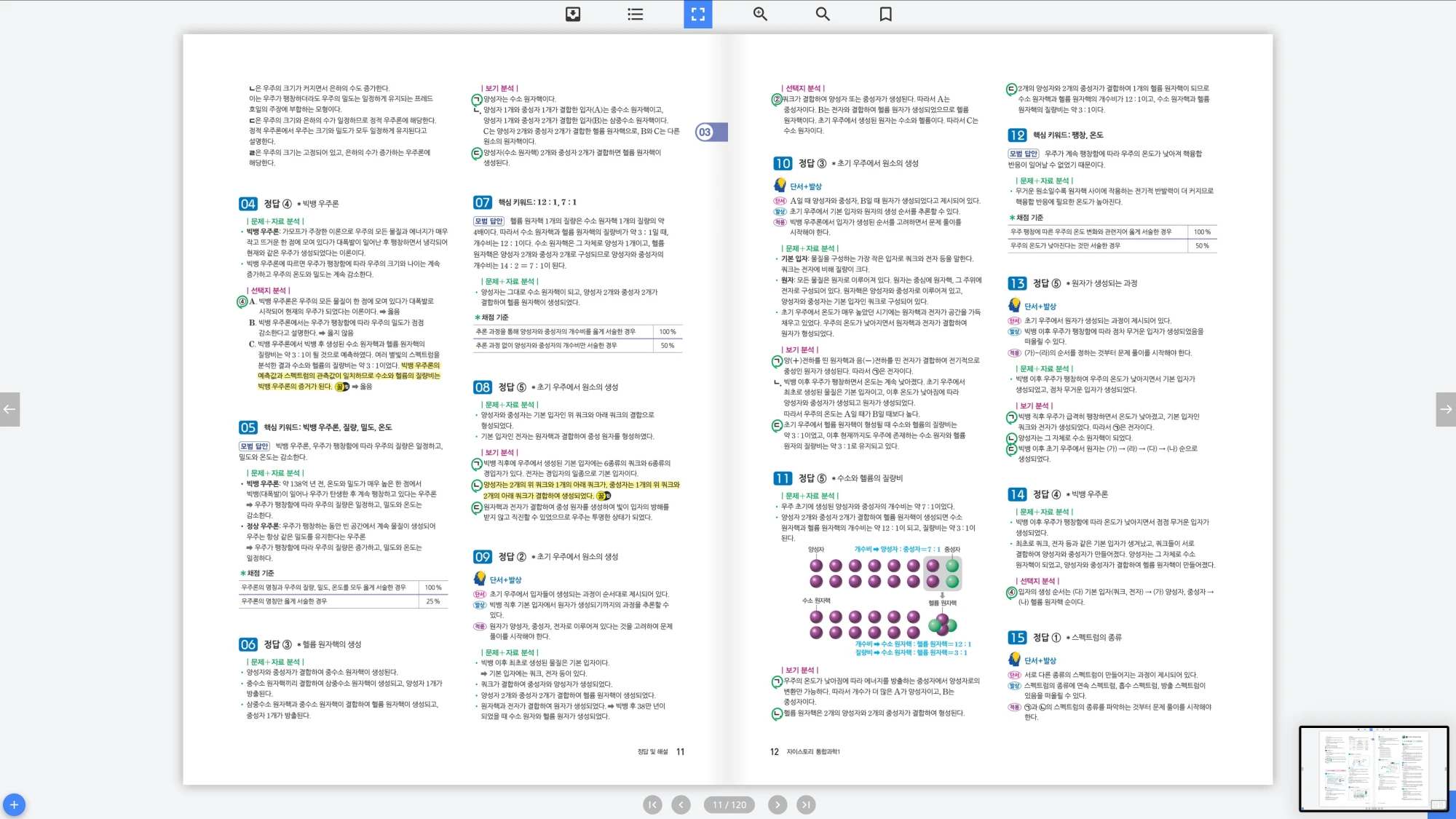
Task: Go to the previous page button
Action: pos(681,804)
